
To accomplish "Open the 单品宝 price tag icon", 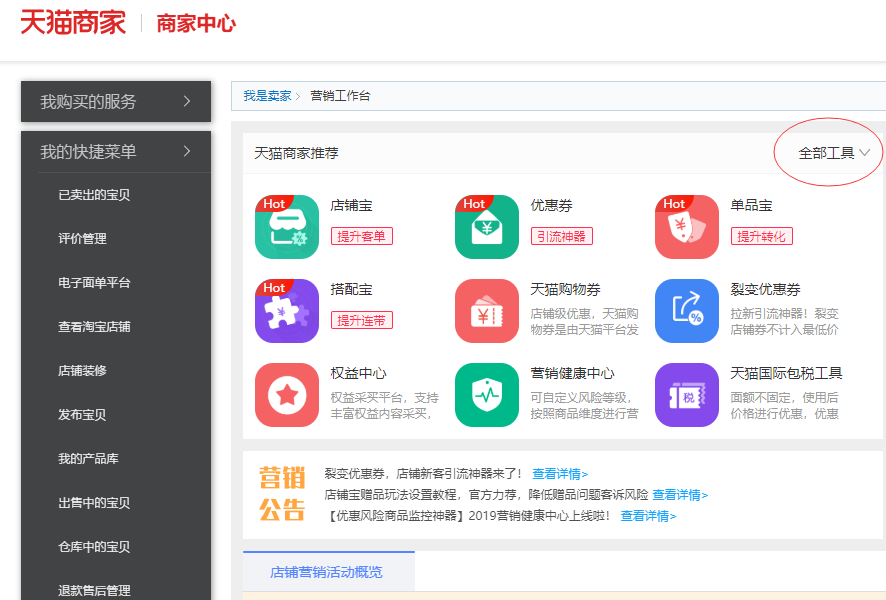I will pos(687,227).
